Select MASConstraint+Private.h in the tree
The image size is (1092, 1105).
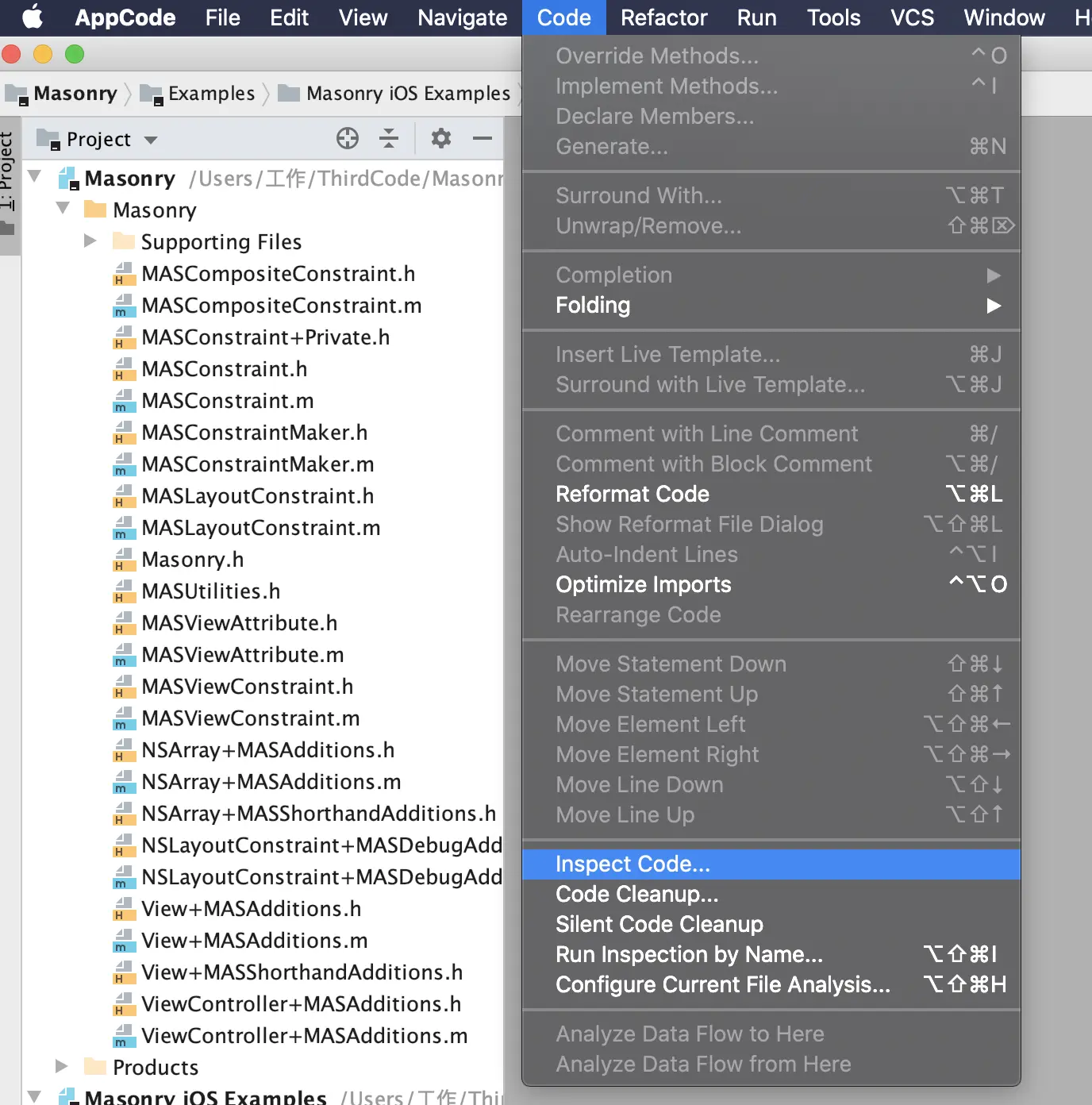point(266,337)
